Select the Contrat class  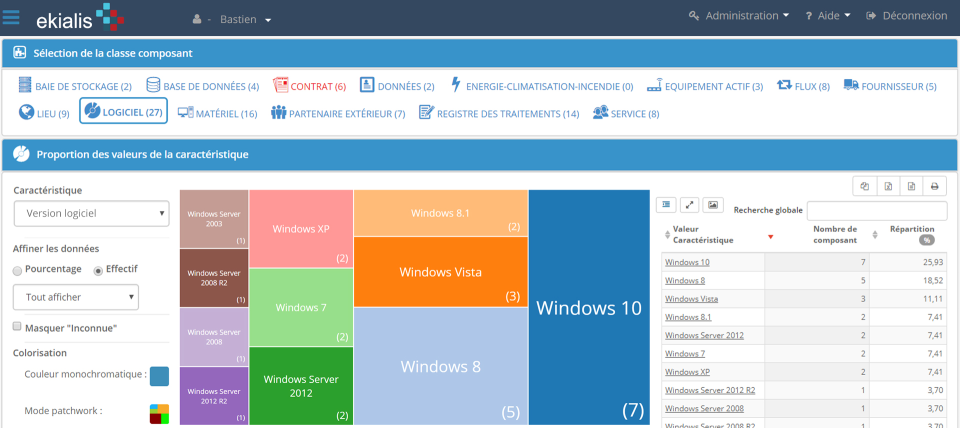pyautogui.click(x=309, y=86)
